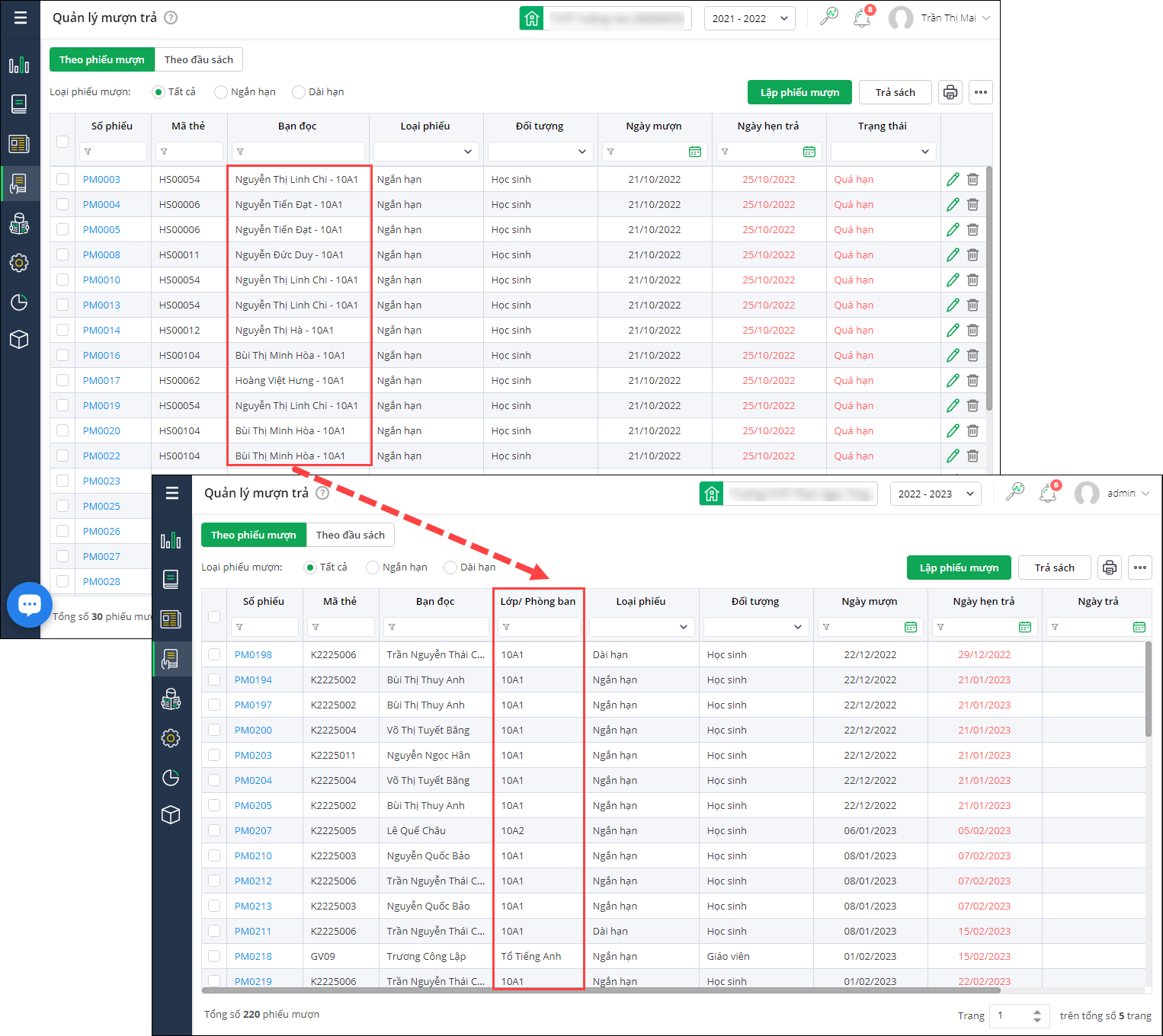
Task: Select the 'Ngắn hạn' radio in the front window
Action: [x=373, y=568]
